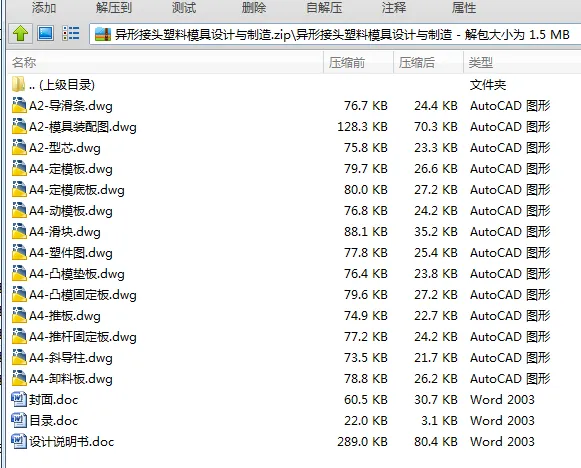Viewport: 581px width, 468px height.
Task: Click the 88.1 KB size value
Action: pyautogui.click(x=366, y=232)
